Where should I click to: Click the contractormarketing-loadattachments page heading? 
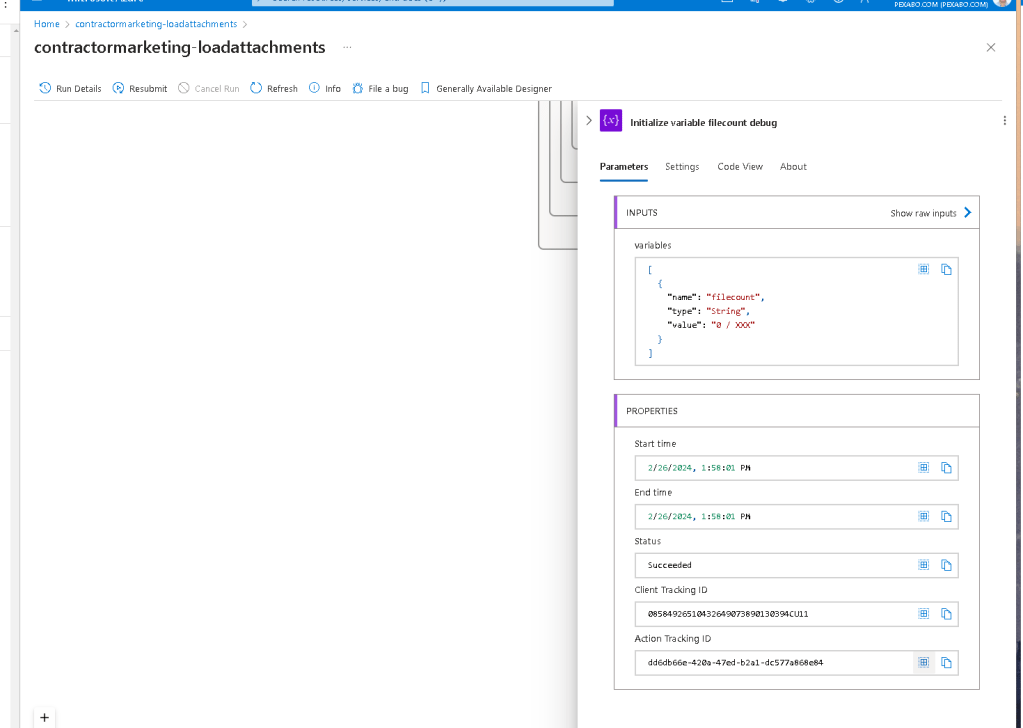click(179, 47)
